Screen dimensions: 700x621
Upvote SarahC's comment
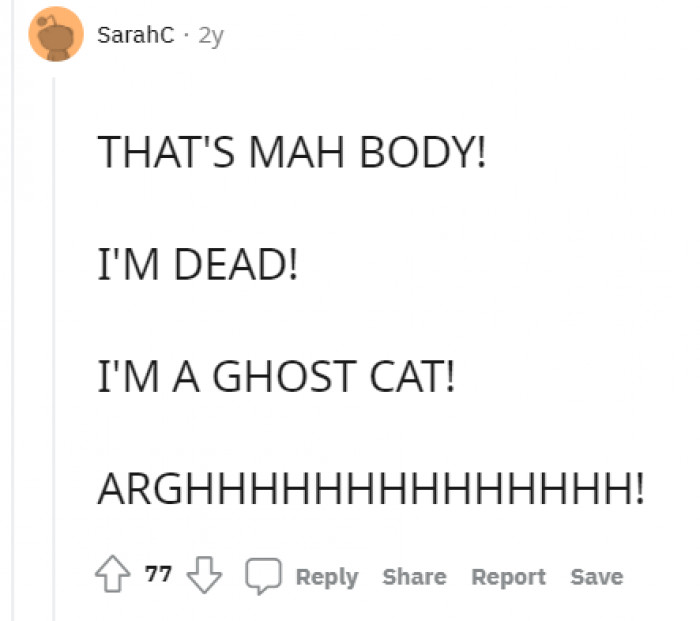(112, 574)
